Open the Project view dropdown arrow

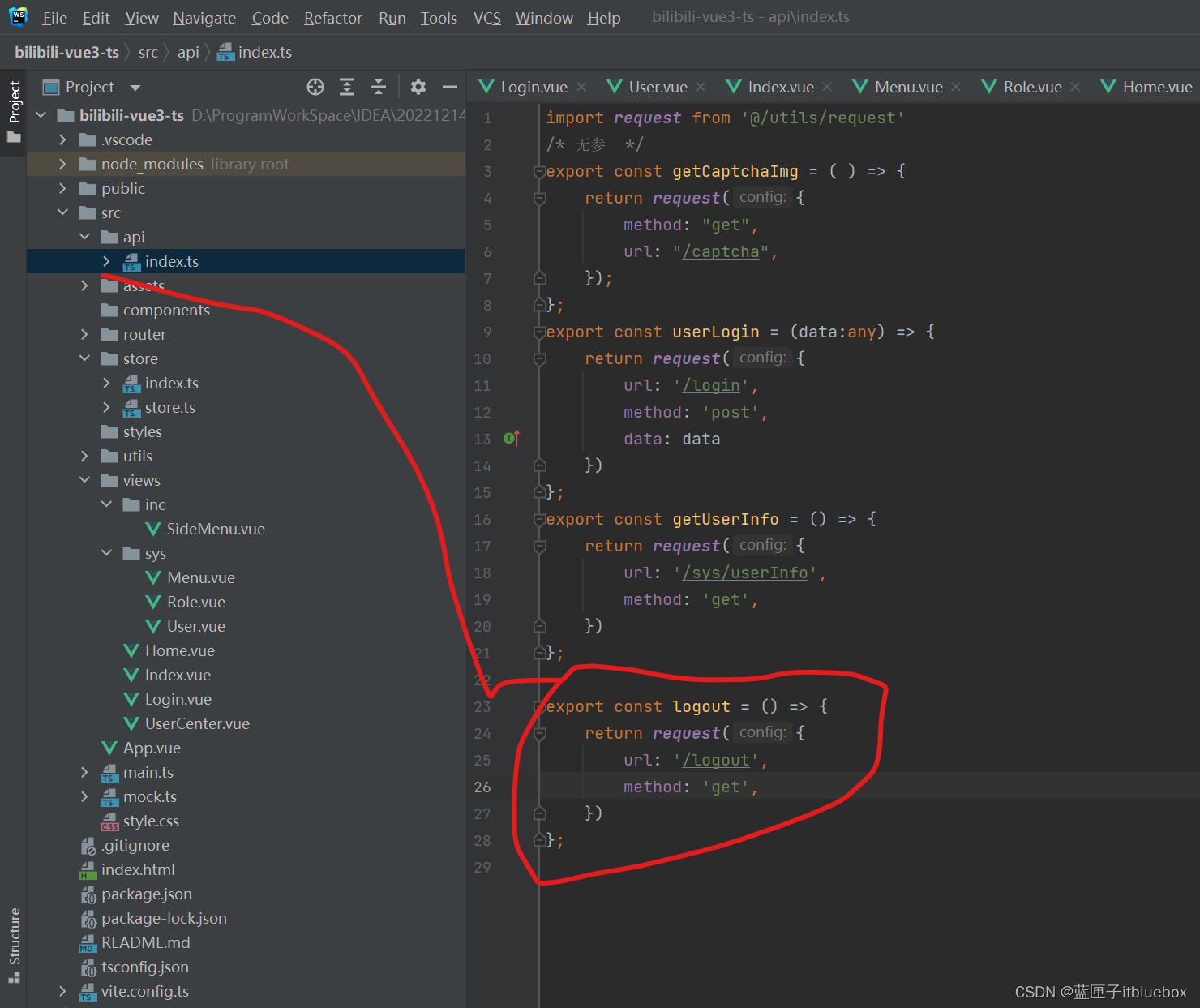pyautogui.click(x=135, y=88)
